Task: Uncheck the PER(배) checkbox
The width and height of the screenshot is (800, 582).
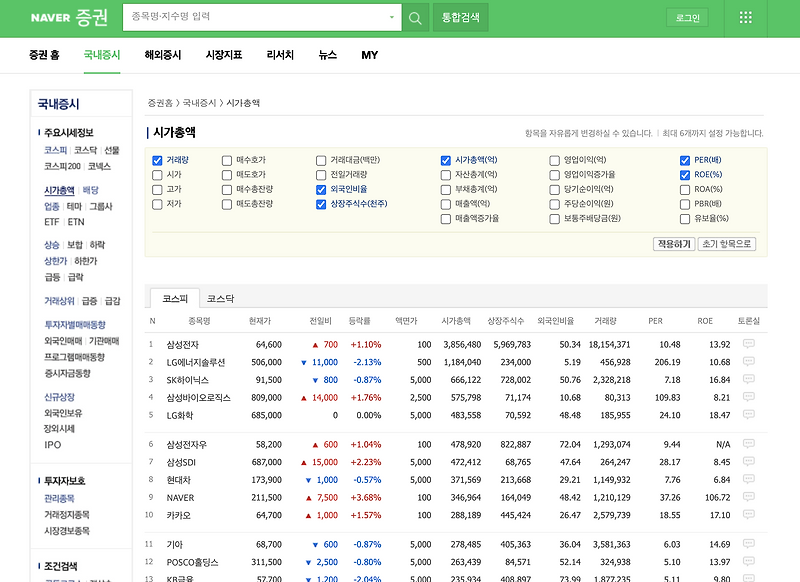Action: coord(685,161)
